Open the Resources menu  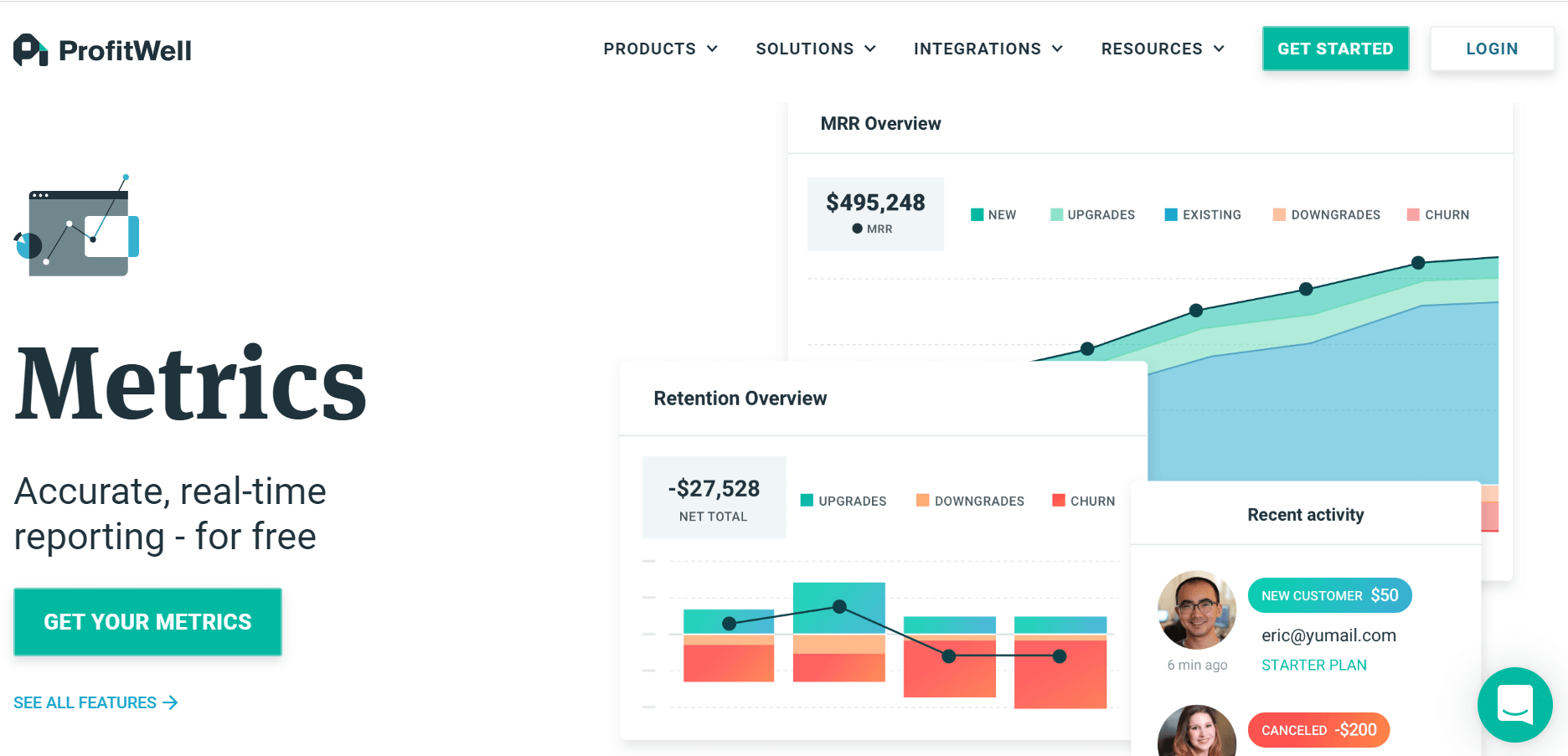(x=1162, y=49)
